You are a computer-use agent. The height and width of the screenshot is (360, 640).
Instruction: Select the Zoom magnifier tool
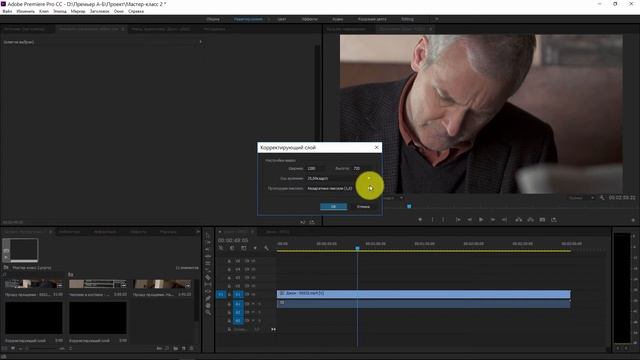pyautogui.click(x=208, y=312)
